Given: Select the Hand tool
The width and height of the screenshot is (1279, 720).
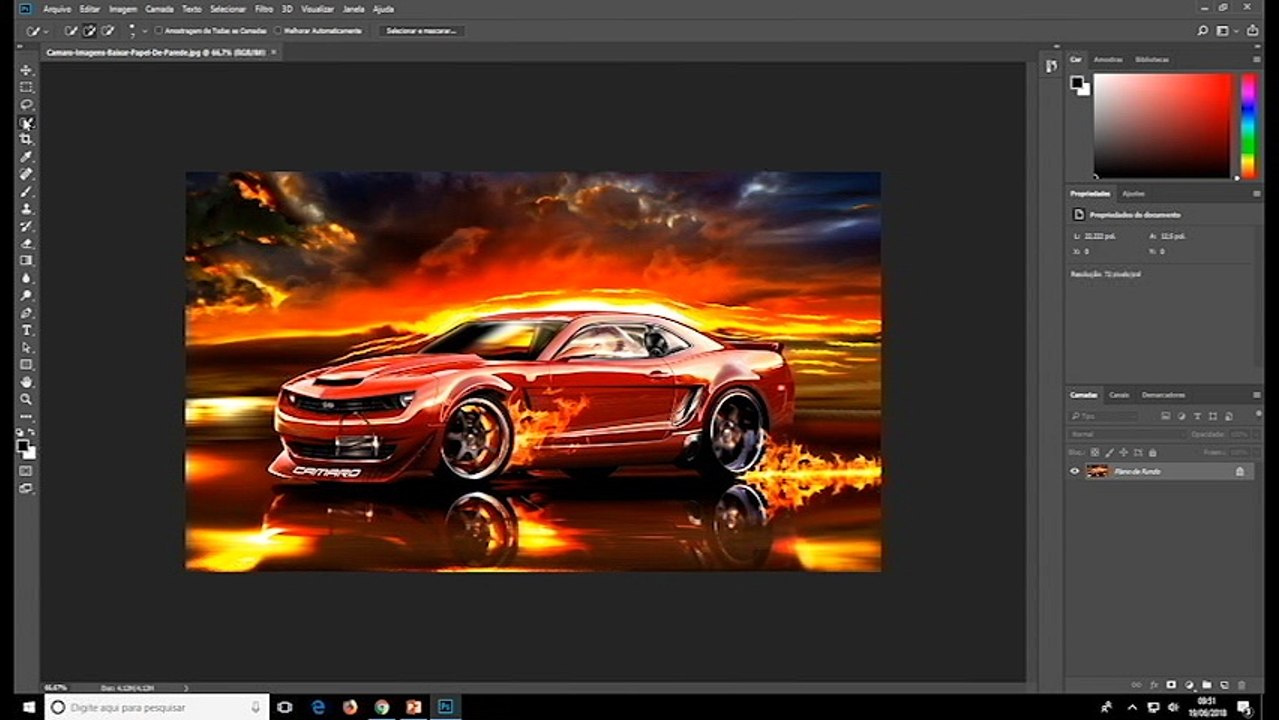Looking at the screenshot, I should (x=26, y=382).
